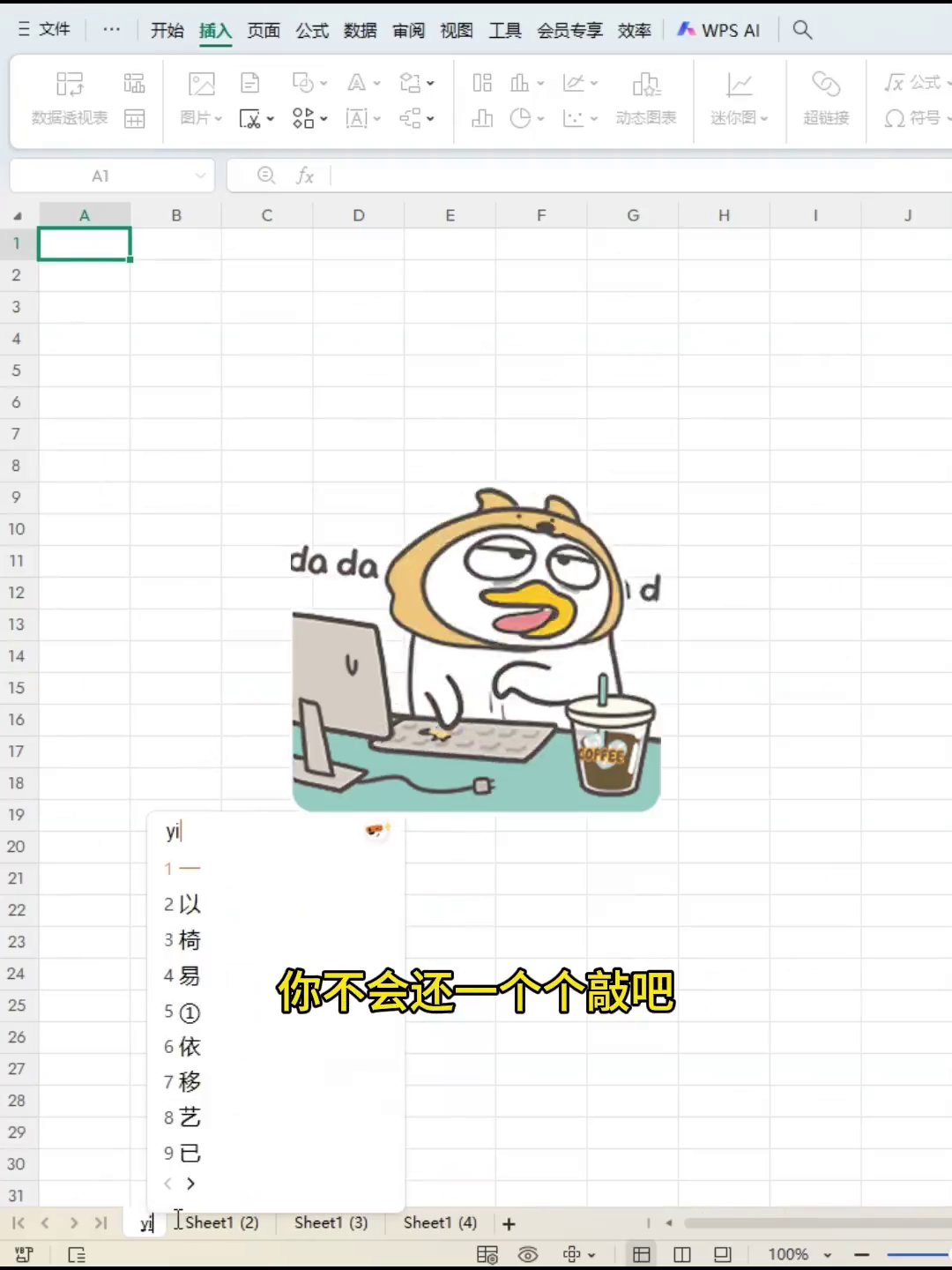Viewport: 952px width, 1270px height.
Task: Click zoom out minus button
Action: [x=862, y=1254]
